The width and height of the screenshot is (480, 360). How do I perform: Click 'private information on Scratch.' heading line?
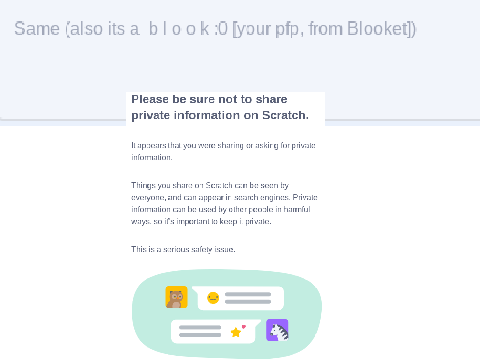(220, 115)
